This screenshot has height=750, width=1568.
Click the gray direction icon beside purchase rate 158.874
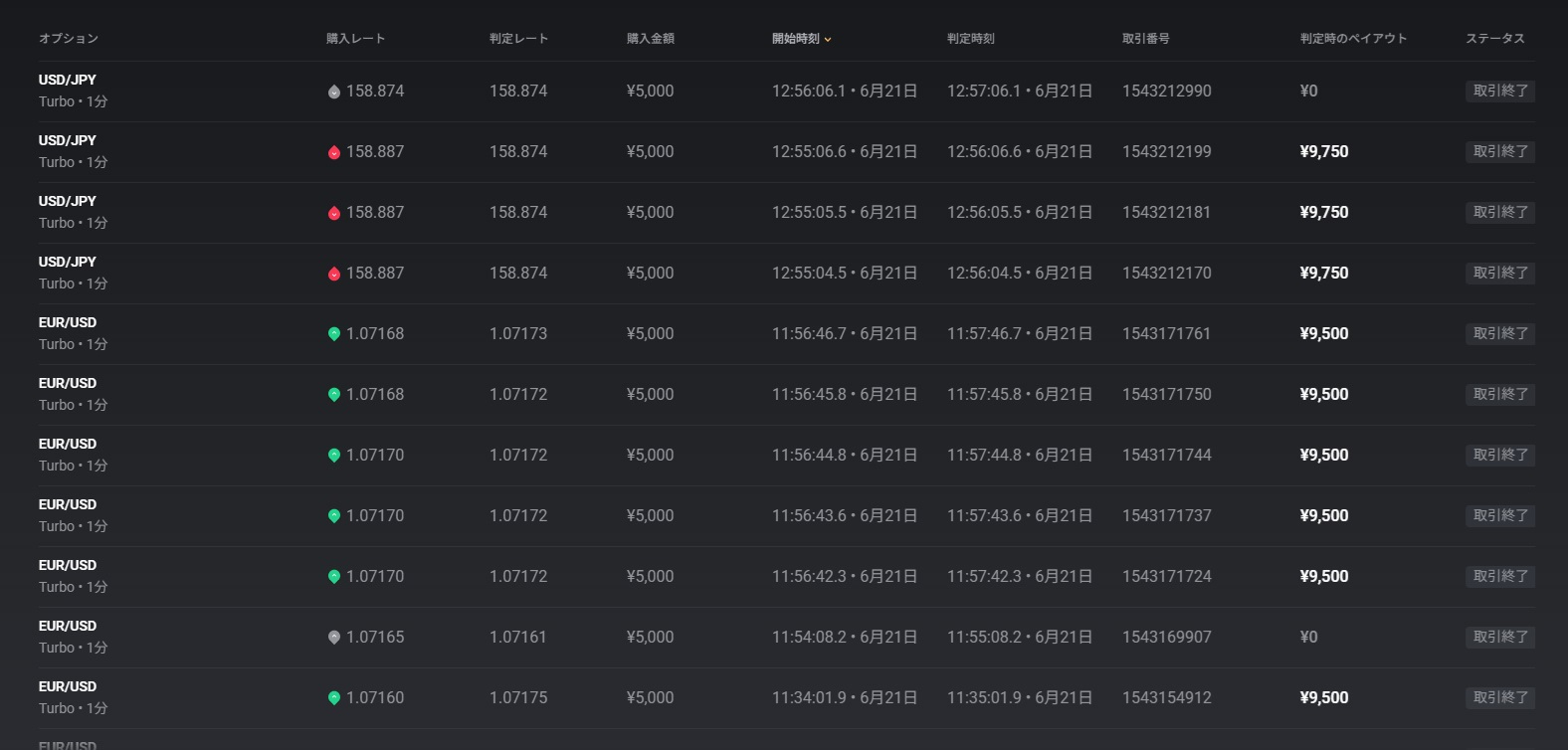click(334, 92)
